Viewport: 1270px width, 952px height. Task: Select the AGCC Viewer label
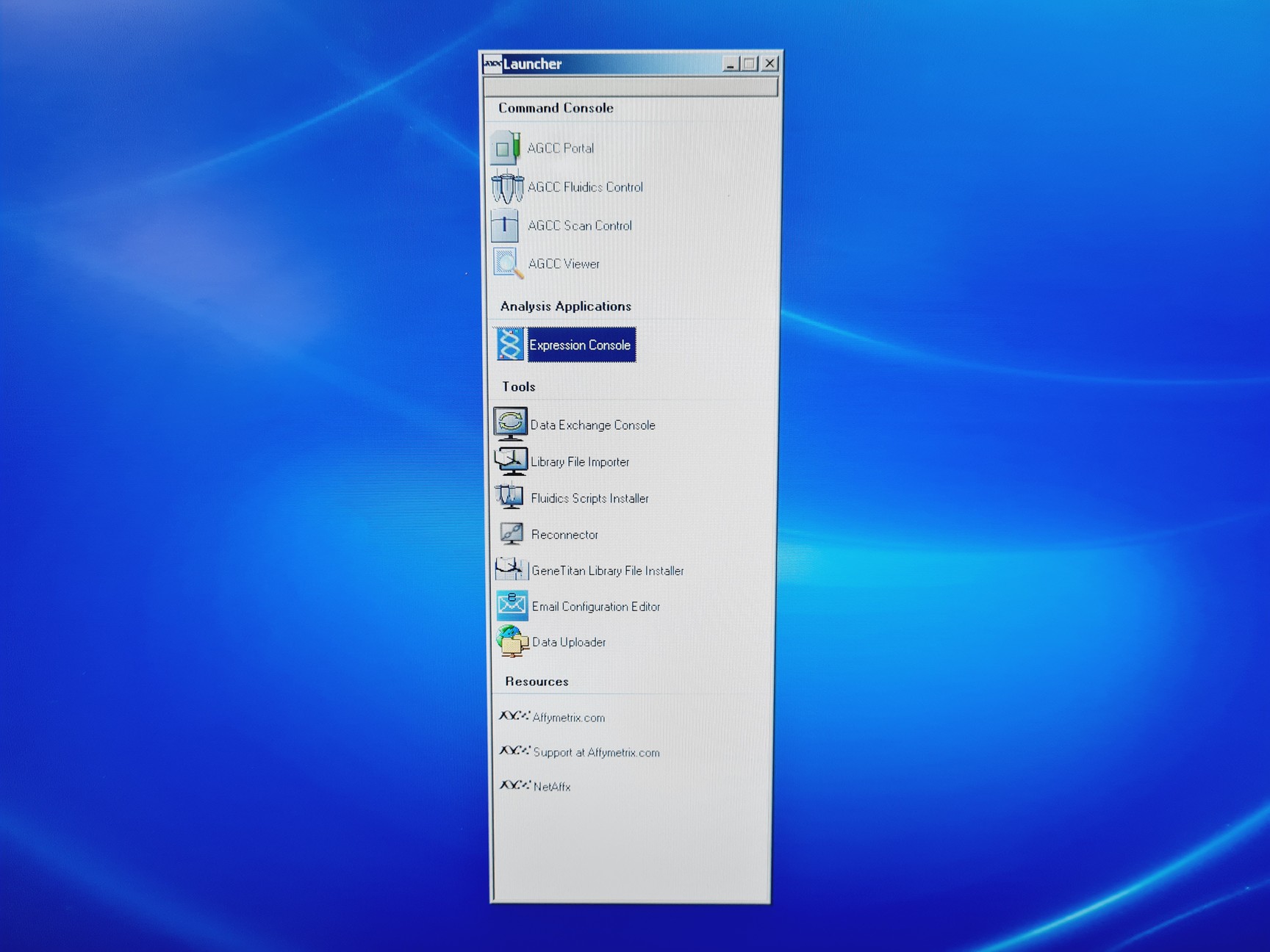click(x=564, y=264)
